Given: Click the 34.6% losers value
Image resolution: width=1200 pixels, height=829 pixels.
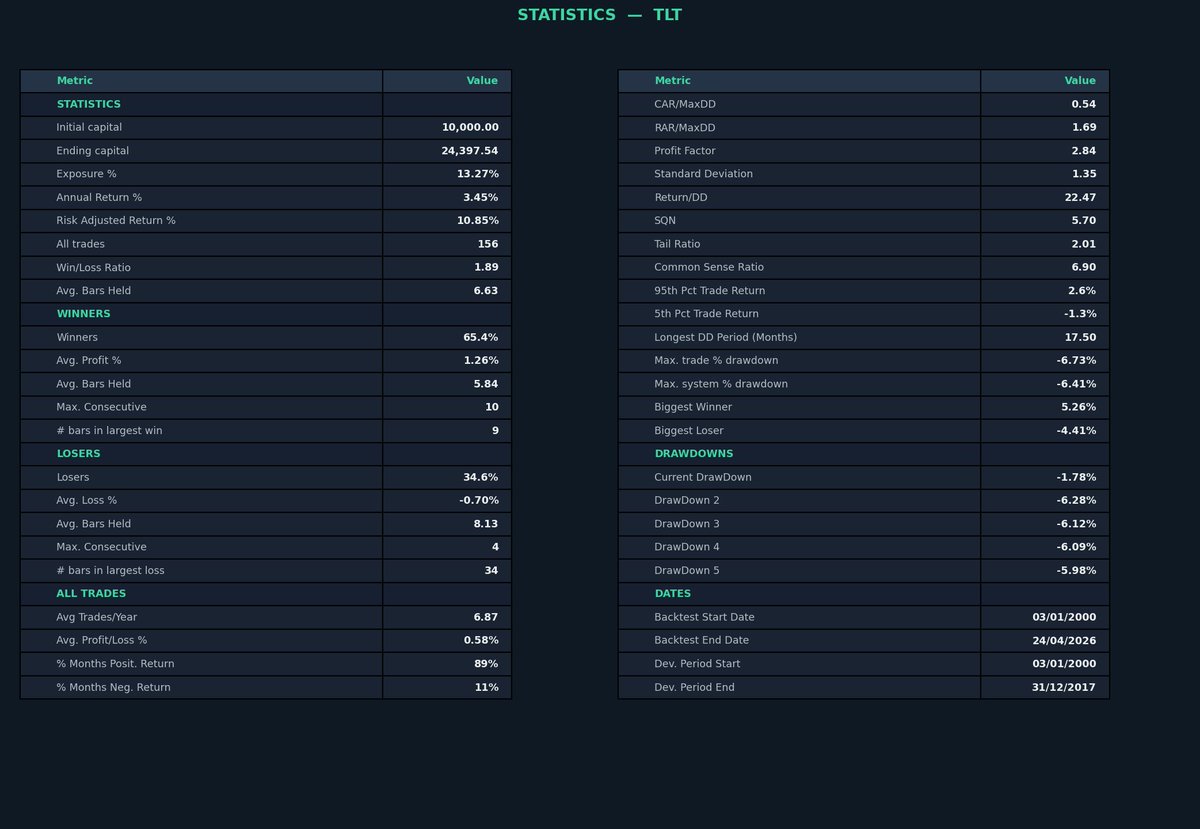Looking at the screenshot, I should pyautogui.click(x=481, y=478).
